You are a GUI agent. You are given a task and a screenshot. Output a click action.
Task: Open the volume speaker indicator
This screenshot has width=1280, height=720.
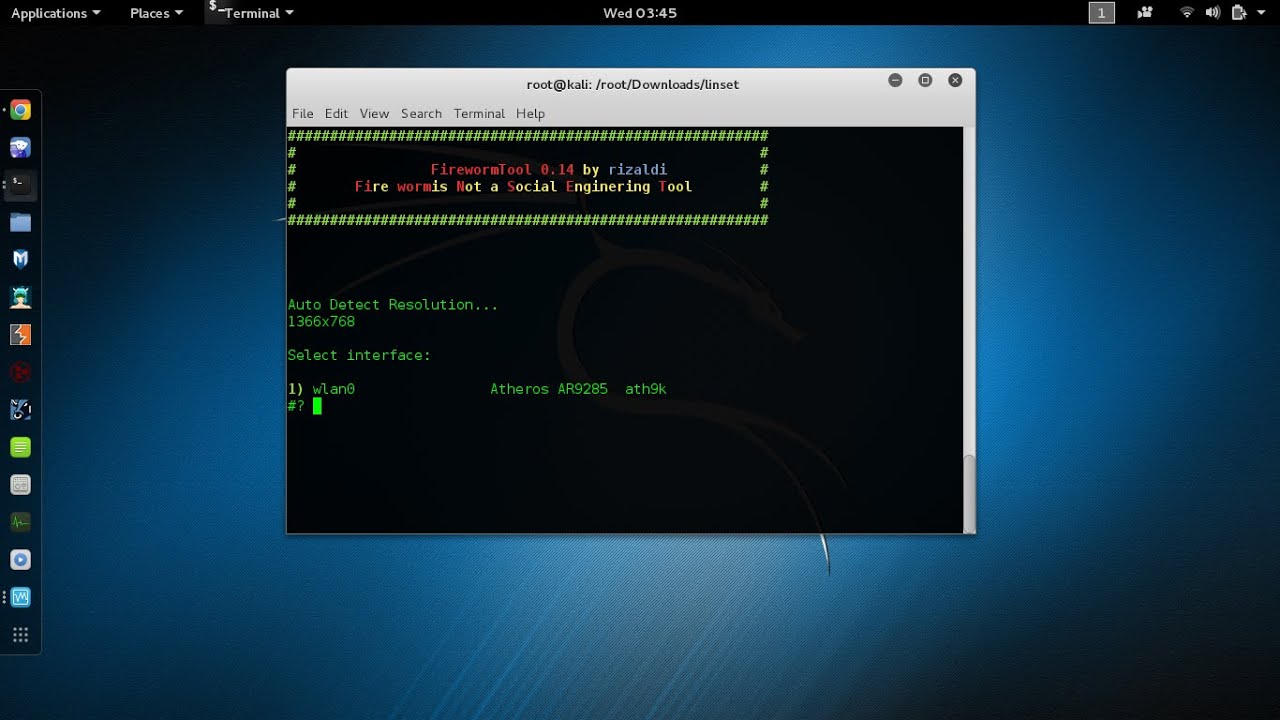pyautogui.click(x=1213, y=13)
